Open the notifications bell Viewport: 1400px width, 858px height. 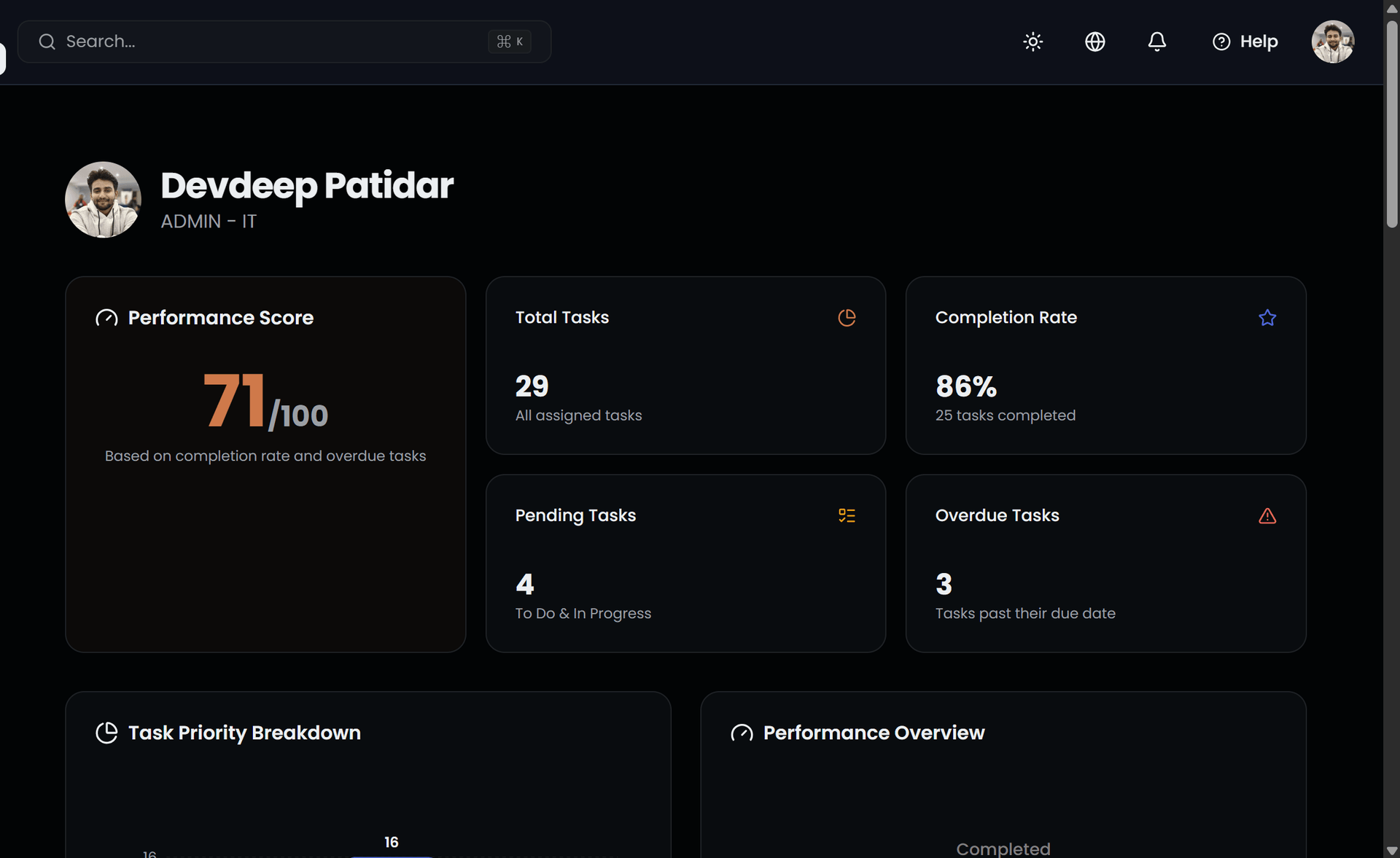[1156, 42]
